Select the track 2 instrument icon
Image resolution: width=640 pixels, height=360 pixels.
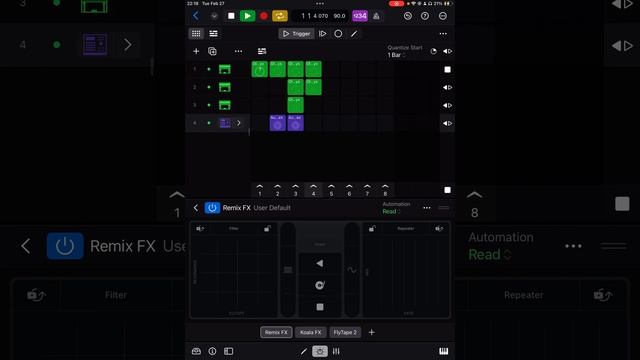tap(224, 87)
